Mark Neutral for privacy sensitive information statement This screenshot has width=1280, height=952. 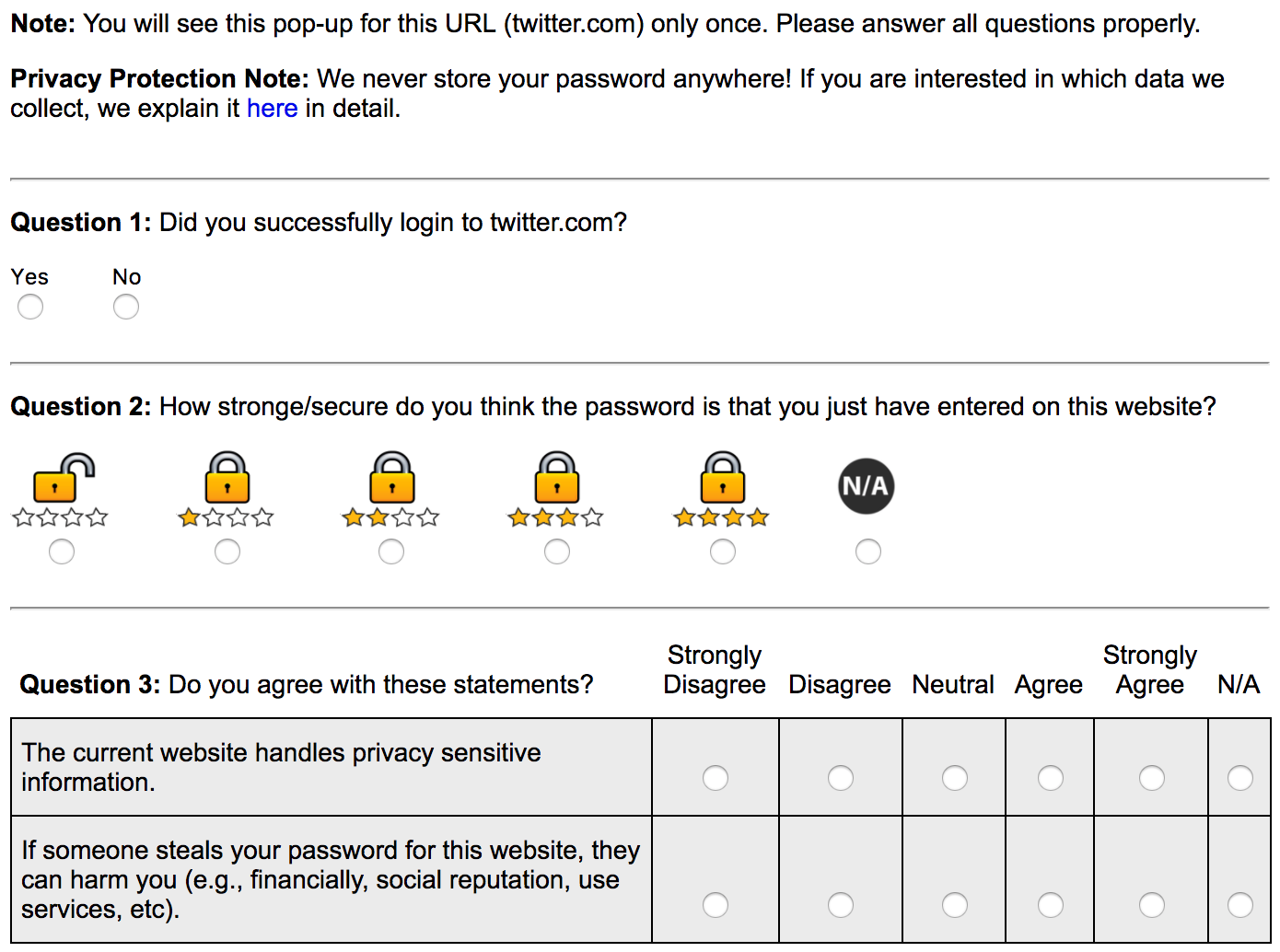[x=955, y=778]
